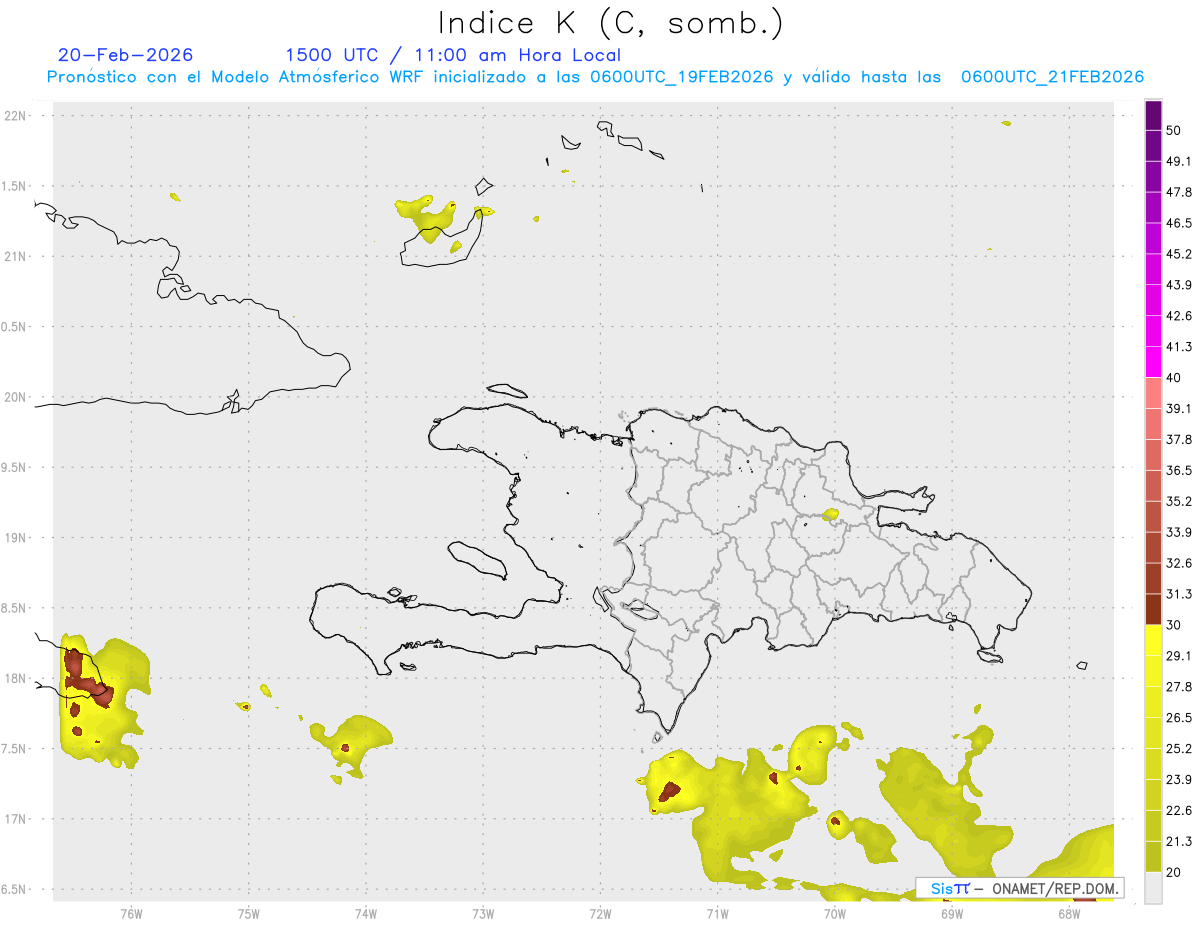This screenshot has width=1200, height=927.
Task: Click the colorbar label "31.3"
Action: [x=1179, y=595]
